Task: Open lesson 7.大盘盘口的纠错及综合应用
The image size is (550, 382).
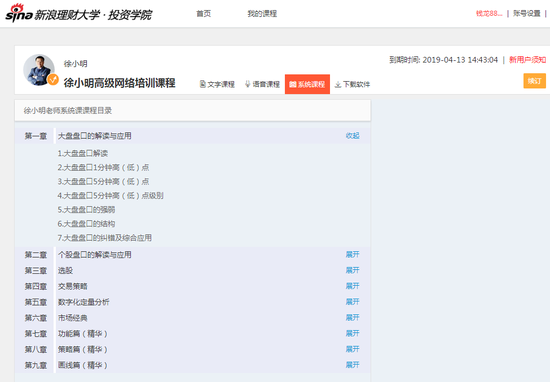Action: pos(105,238)
